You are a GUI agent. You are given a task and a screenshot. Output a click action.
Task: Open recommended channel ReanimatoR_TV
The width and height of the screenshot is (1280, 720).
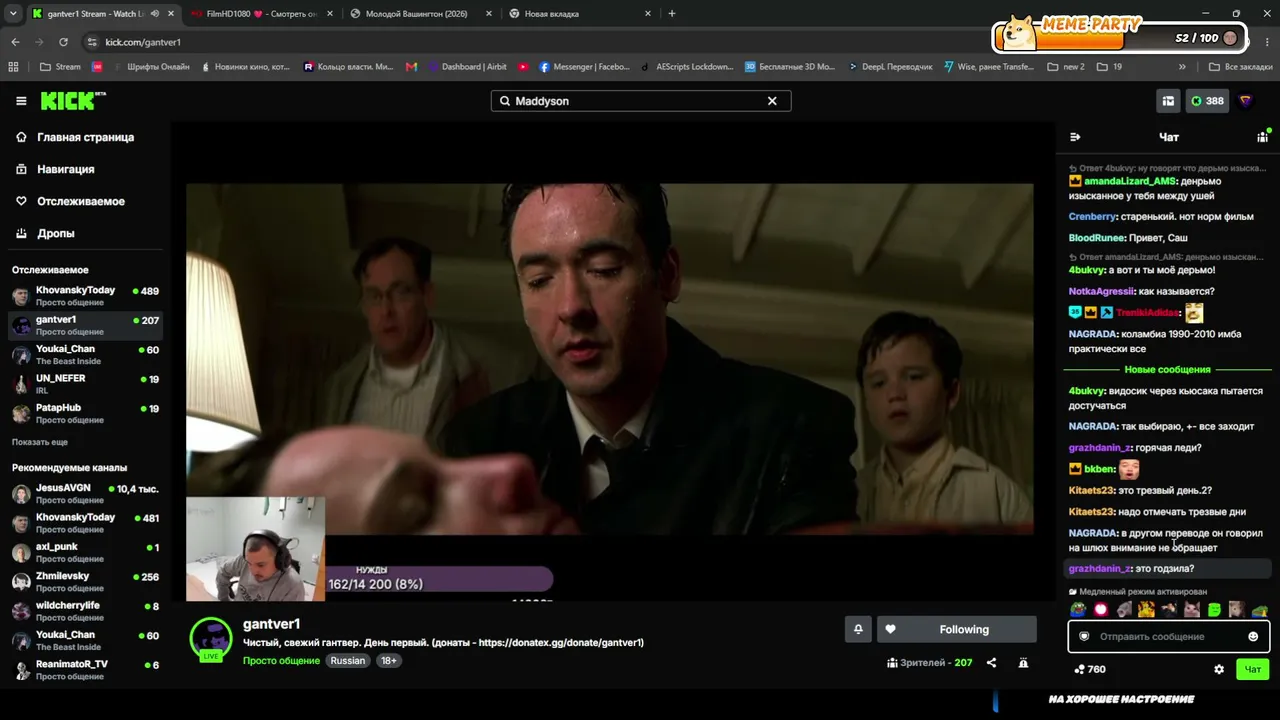coord(85,669)
